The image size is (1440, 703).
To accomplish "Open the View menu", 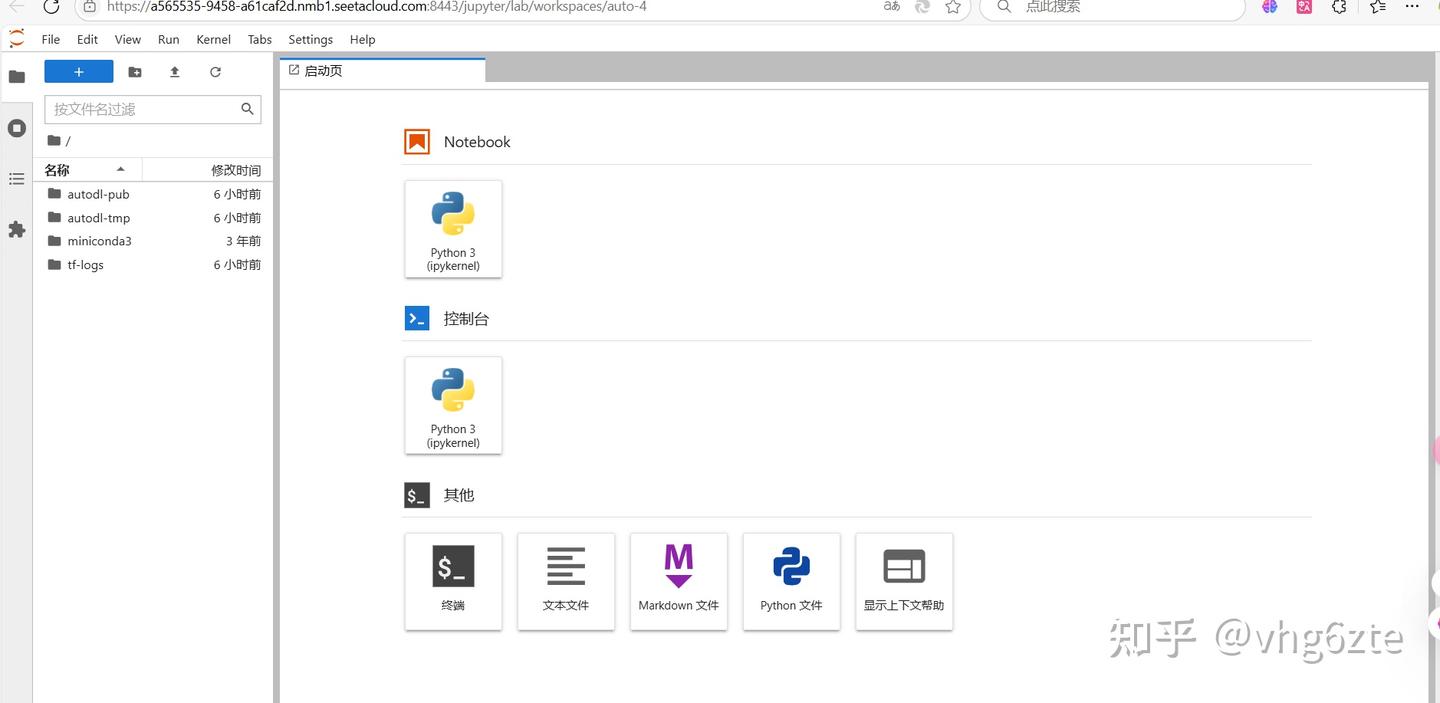I will tap(128, 40).
